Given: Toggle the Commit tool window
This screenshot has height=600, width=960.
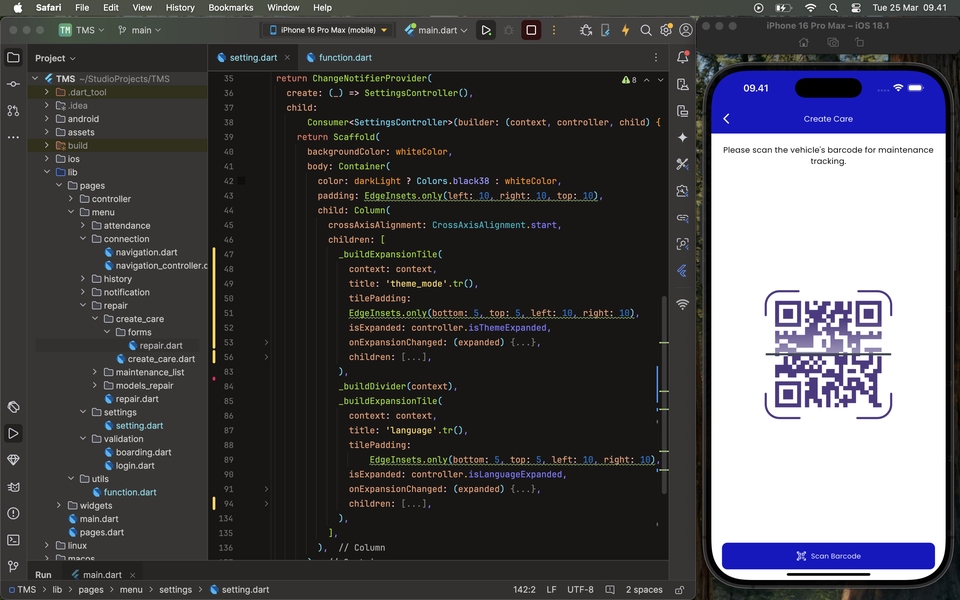Looking at the screenshot, I should point(13,84).
